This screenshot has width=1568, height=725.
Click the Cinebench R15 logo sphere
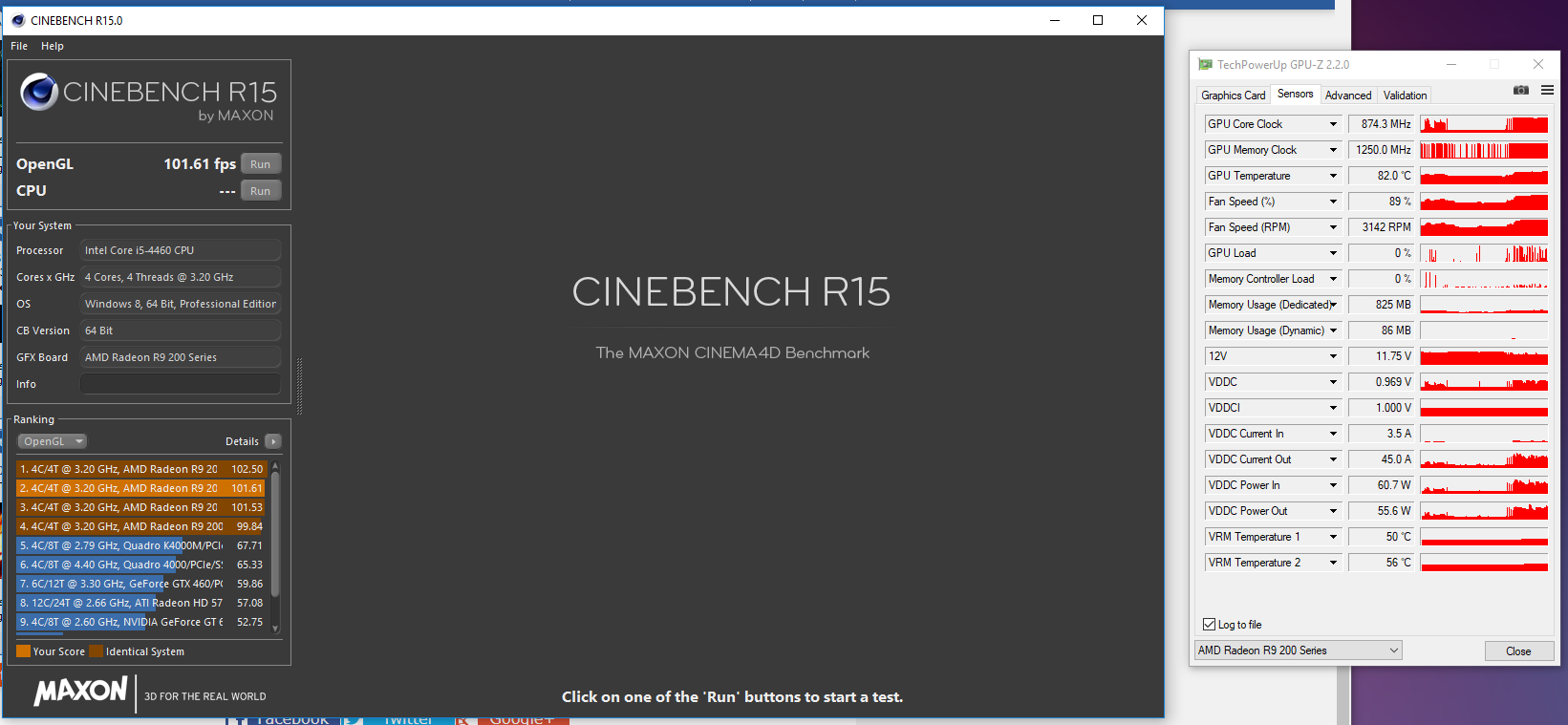pos(39,92)
